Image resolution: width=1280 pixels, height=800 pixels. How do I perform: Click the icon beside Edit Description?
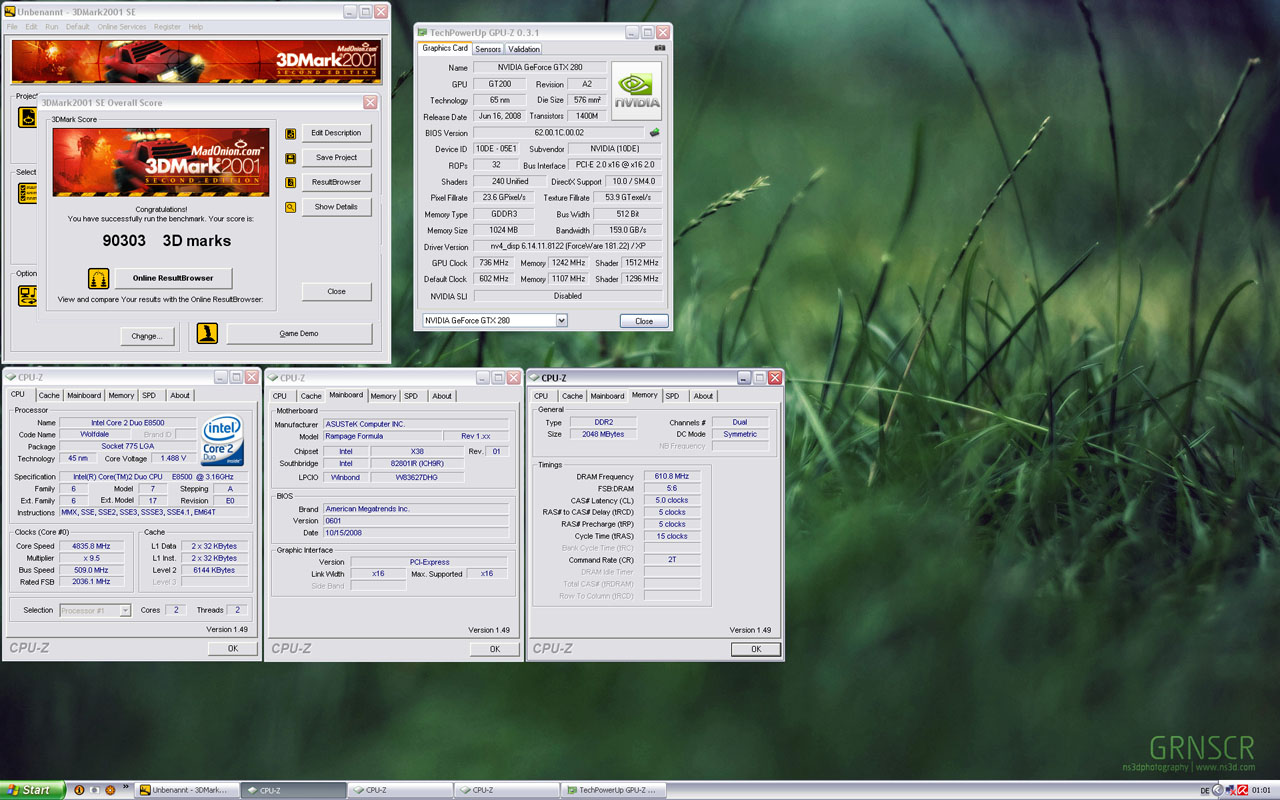pos(290,133)
